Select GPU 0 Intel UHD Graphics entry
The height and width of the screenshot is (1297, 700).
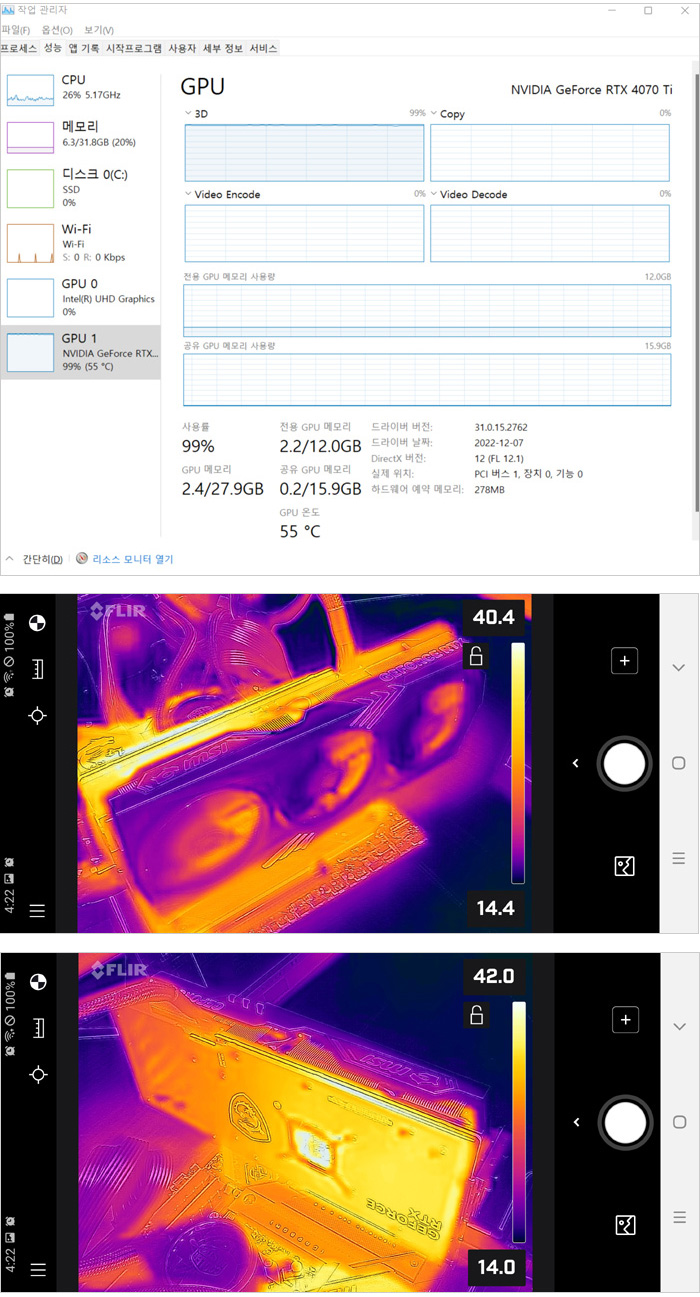(81, 298)
